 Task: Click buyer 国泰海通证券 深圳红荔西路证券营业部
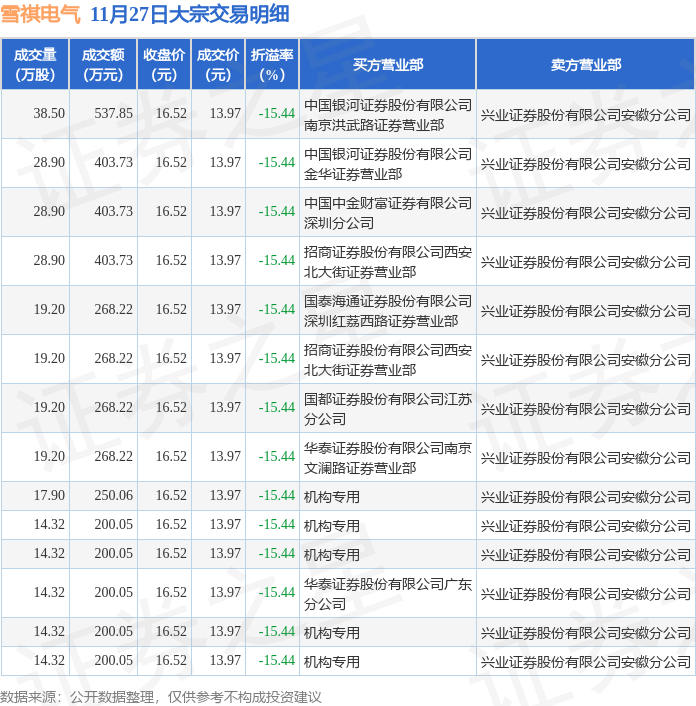click(388, 311)
